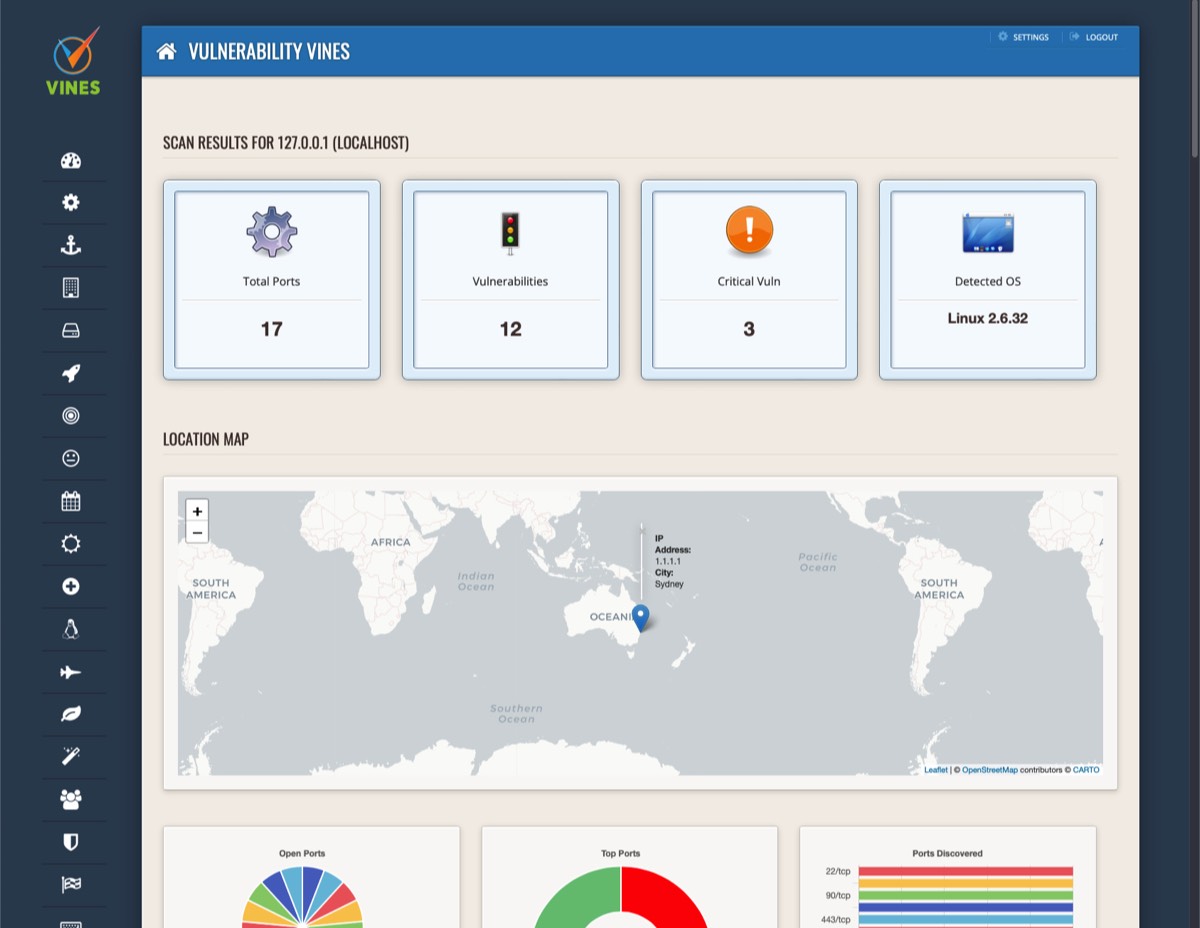Click the '90/tcp' axis label
1200x928 pixels.
click(x=838, y=895)
